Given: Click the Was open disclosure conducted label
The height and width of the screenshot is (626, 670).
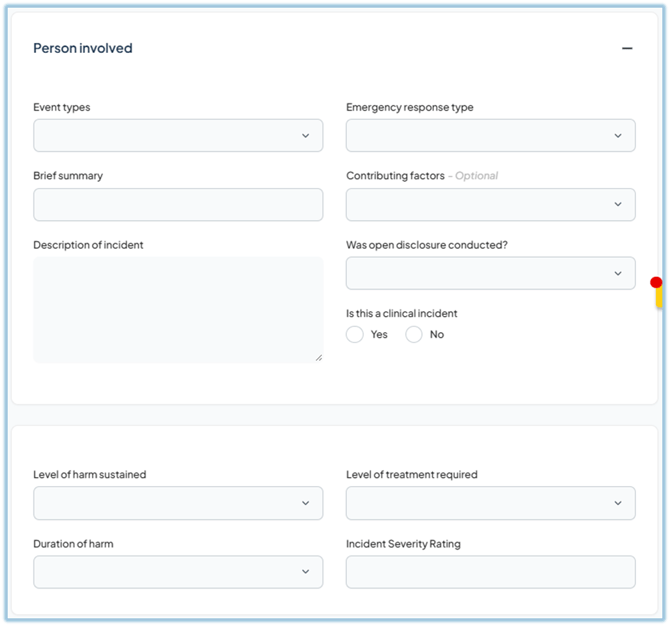Looking at the screenshot, I should (427, 245).
